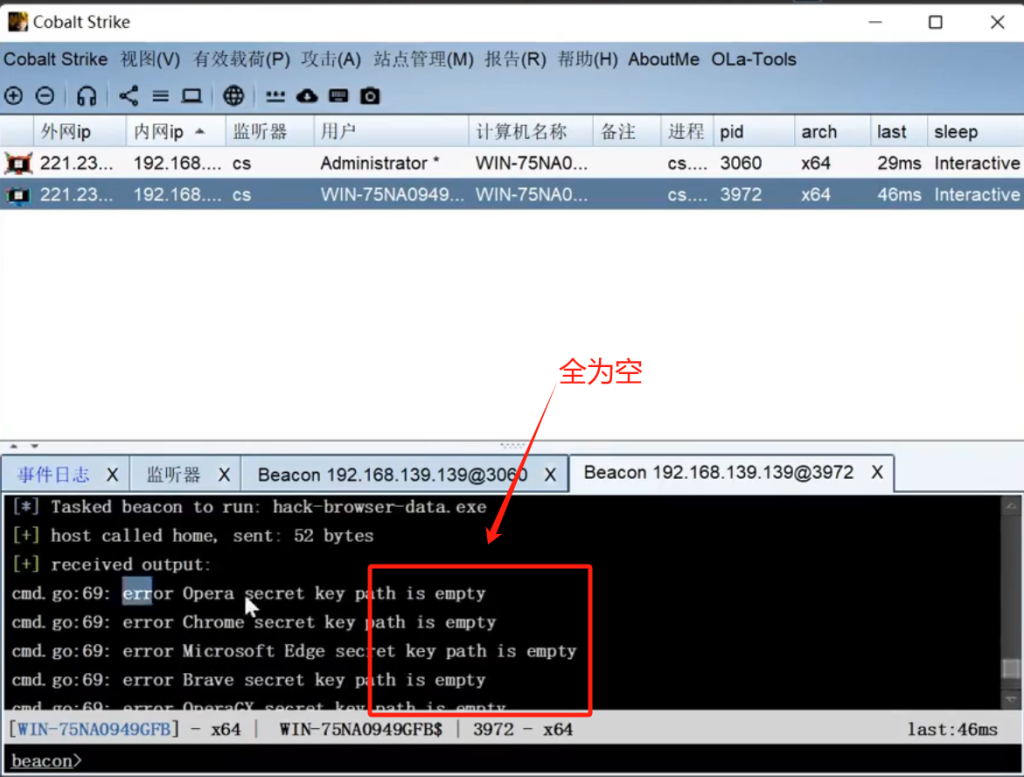Open the OLa-Tools menu
1024x777 pixels.
pos(754,59)
